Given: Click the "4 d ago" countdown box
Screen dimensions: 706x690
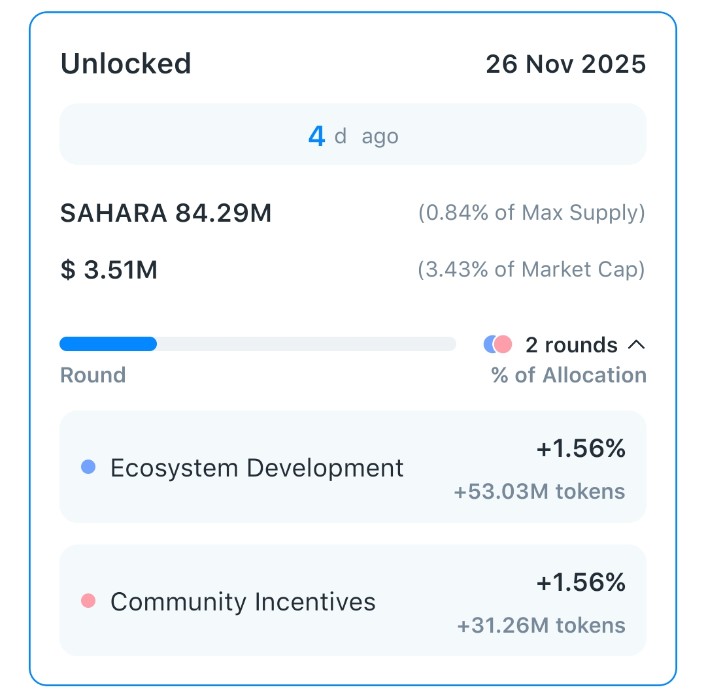Looking at the screenshot, I should point(353,135).
